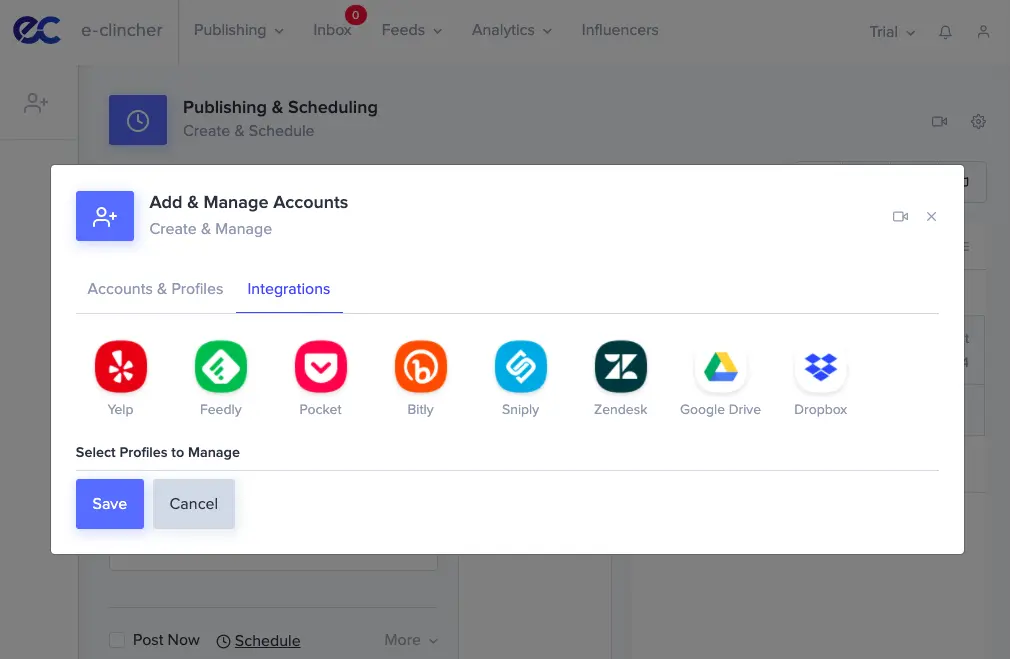This screenshot has height=659, width=1010.
Task: Choose the Feedly integration icon
Action: tap(220, 367)
